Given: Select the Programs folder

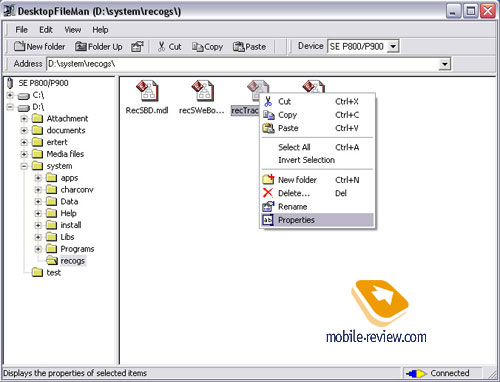Looking at the screenshot, I should click(77, 249).
